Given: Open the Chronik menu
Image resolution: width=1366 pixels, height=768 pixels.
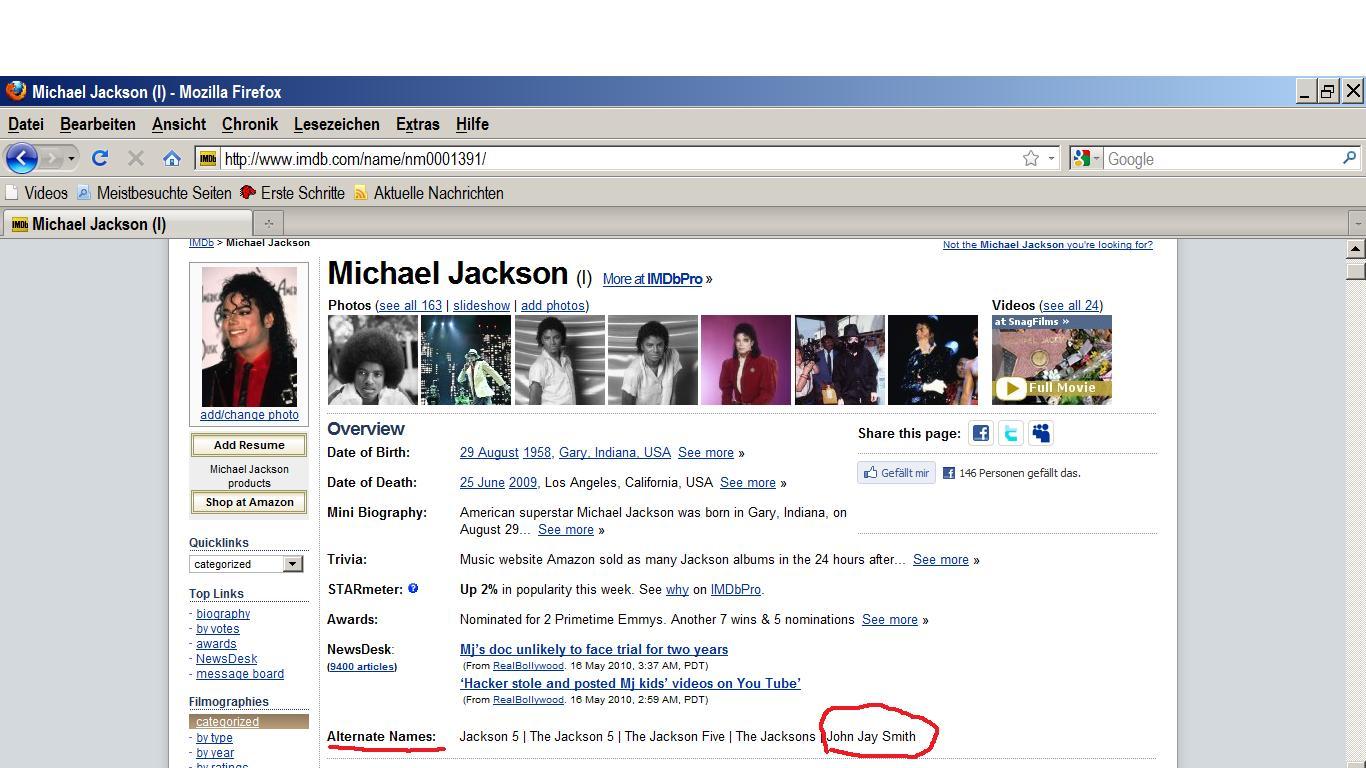Looking at the screenshot, I should (x=250, y=124).
